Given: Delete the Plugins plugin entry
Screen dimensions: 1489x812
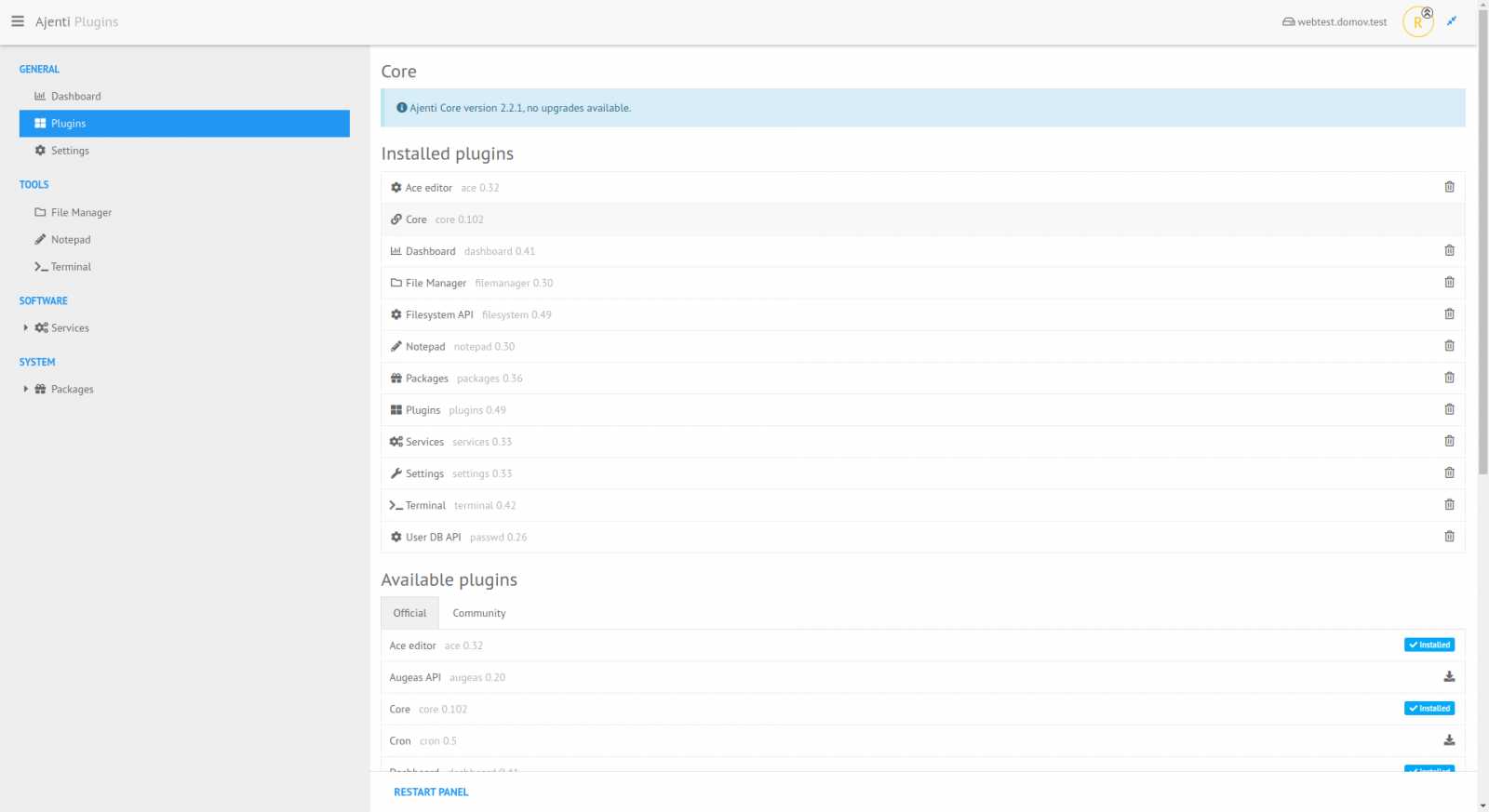Looking at the screenshot, I should pos(1449,409).
